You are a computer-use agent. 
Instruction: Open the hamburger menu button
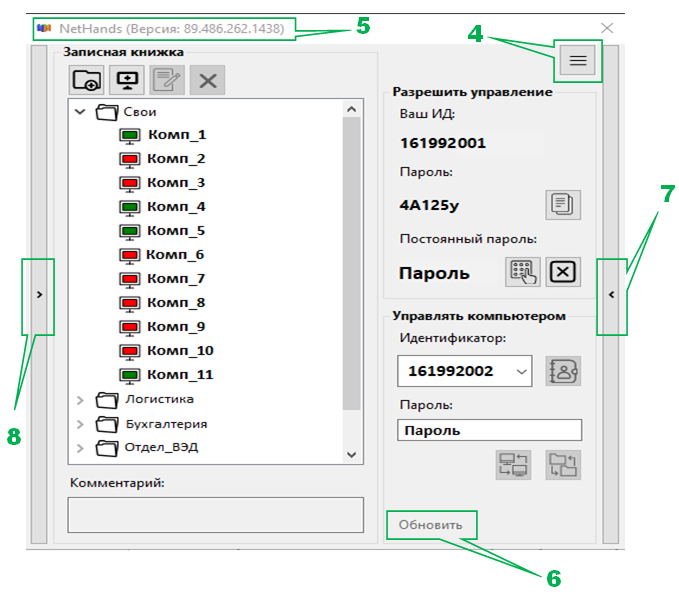[577, 62]
